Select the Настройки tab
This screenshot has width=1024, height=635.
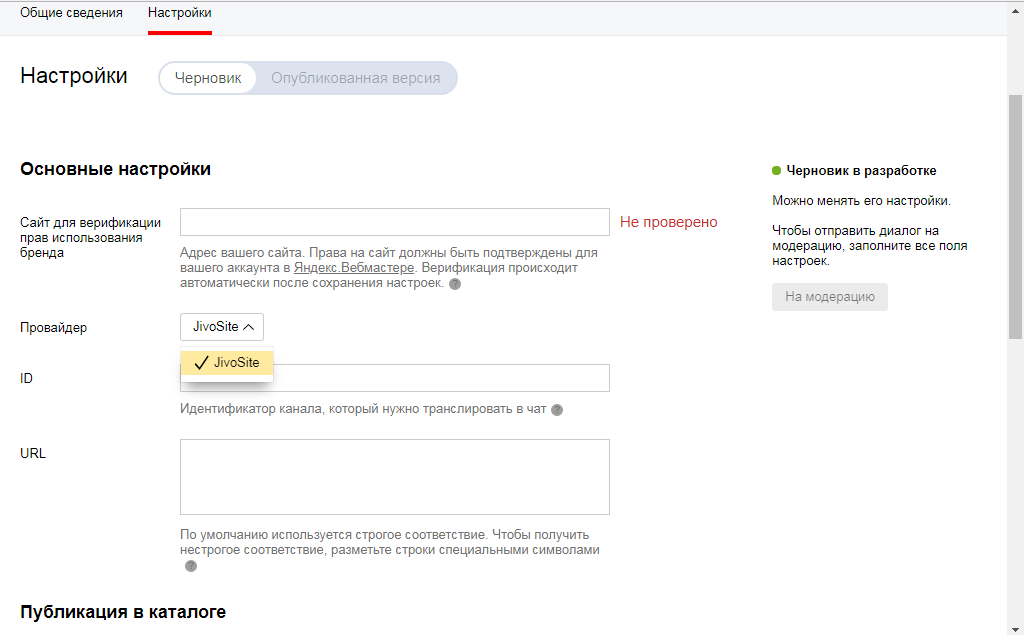click(x=179, y=13)
